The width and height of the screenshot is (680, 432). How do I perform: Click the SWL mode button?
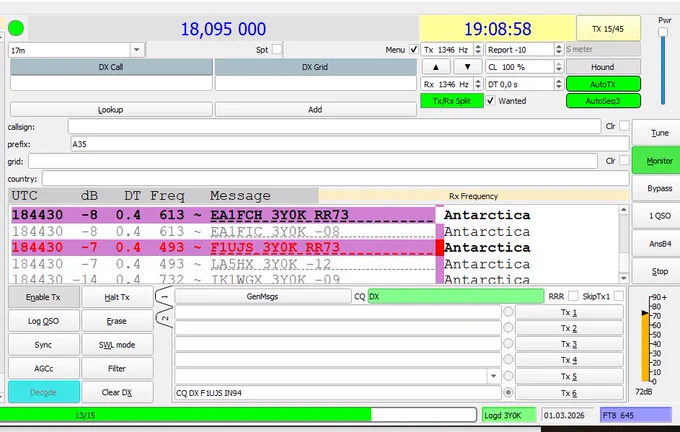[x=117, y=345]
